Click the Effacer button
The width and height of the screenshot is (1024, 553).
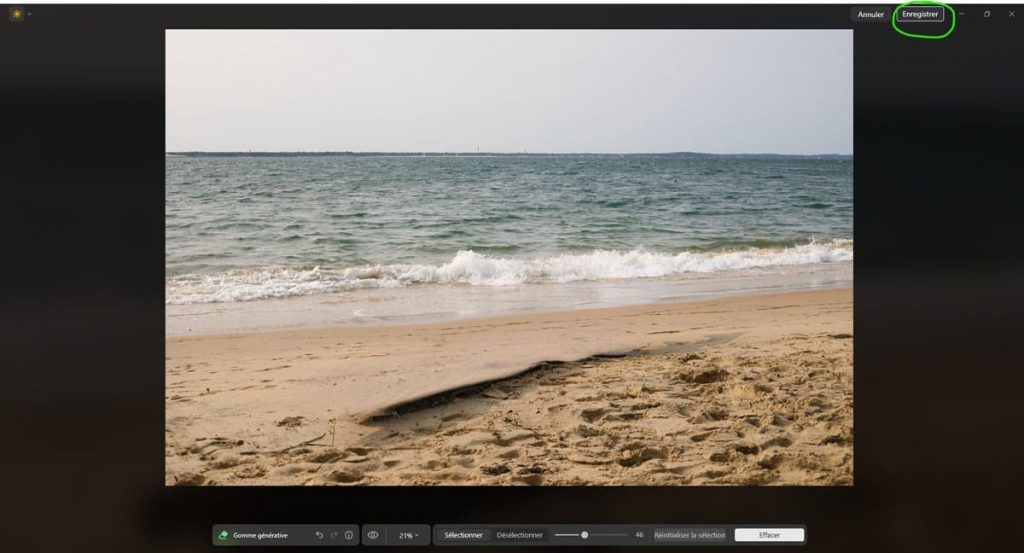pos(769,535)
